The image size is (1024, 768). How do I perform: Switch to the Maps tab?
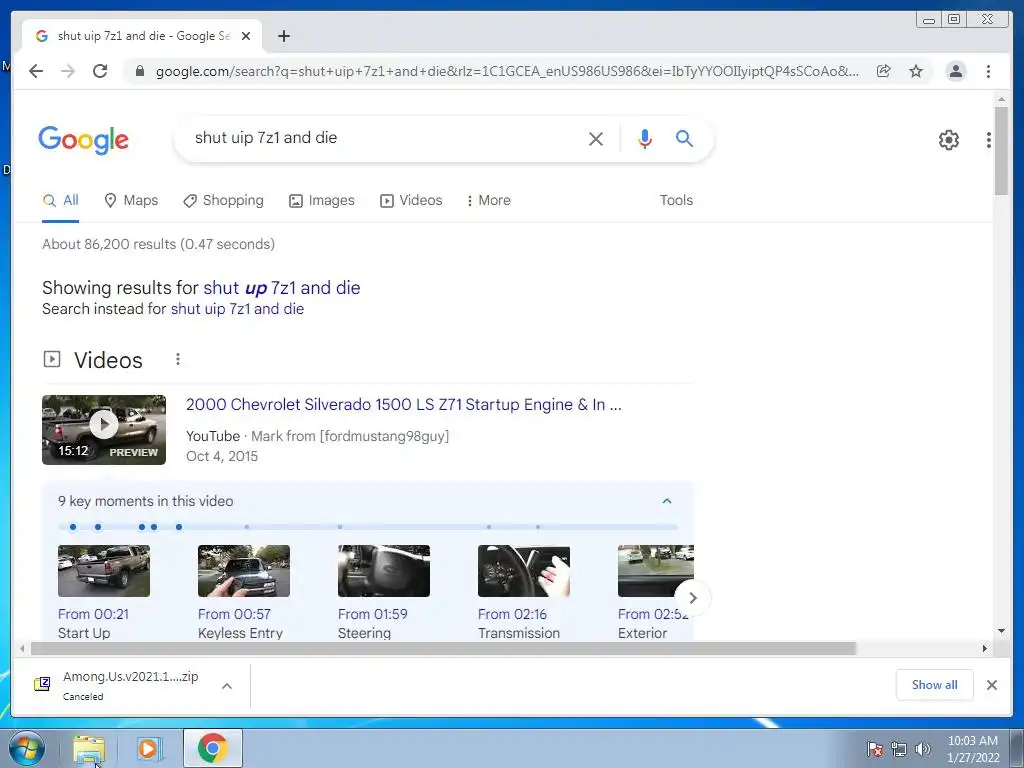(131, 200)
